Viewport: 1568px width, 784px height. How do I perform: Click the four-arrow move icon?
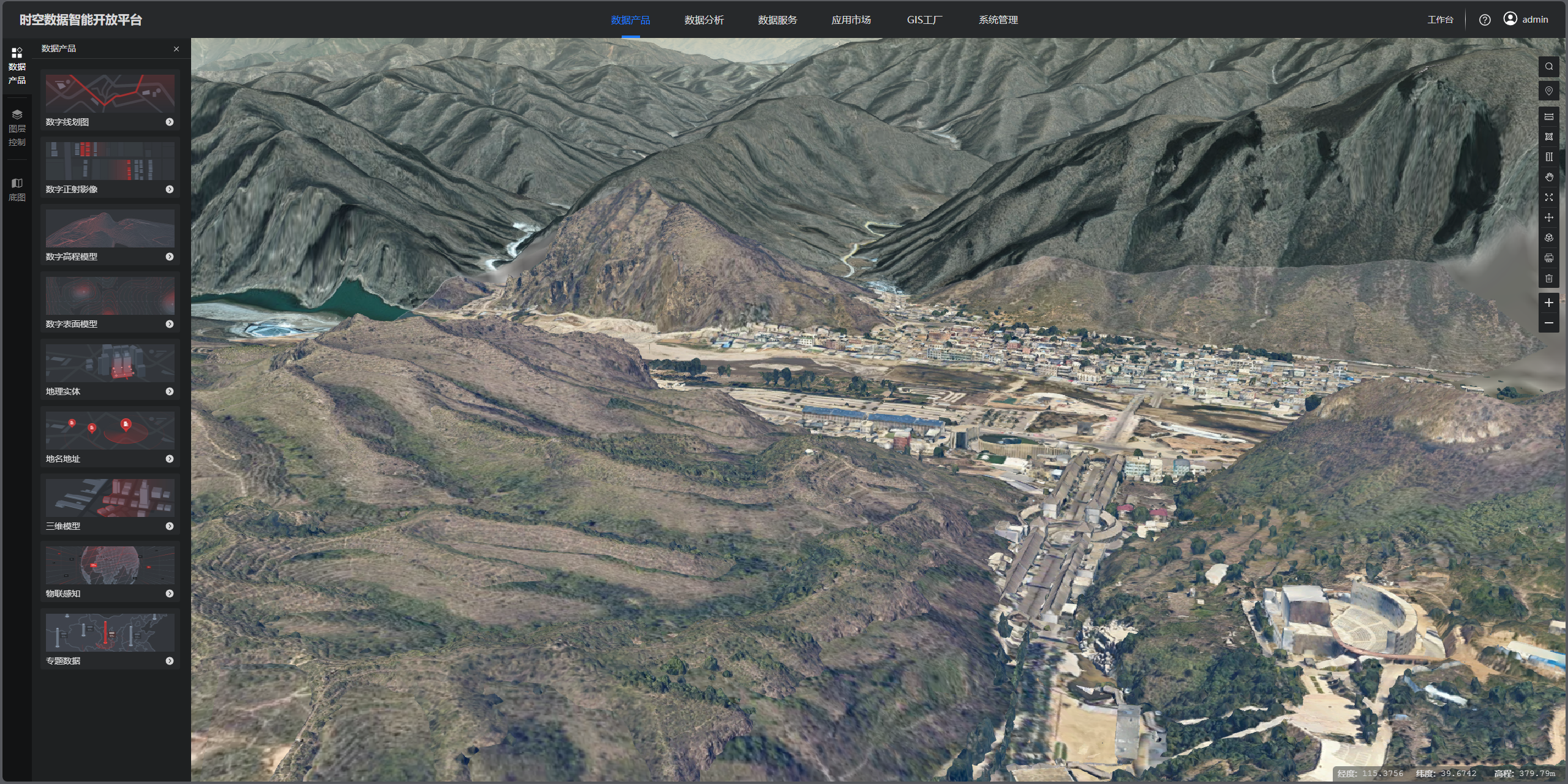pos(1548,217)
